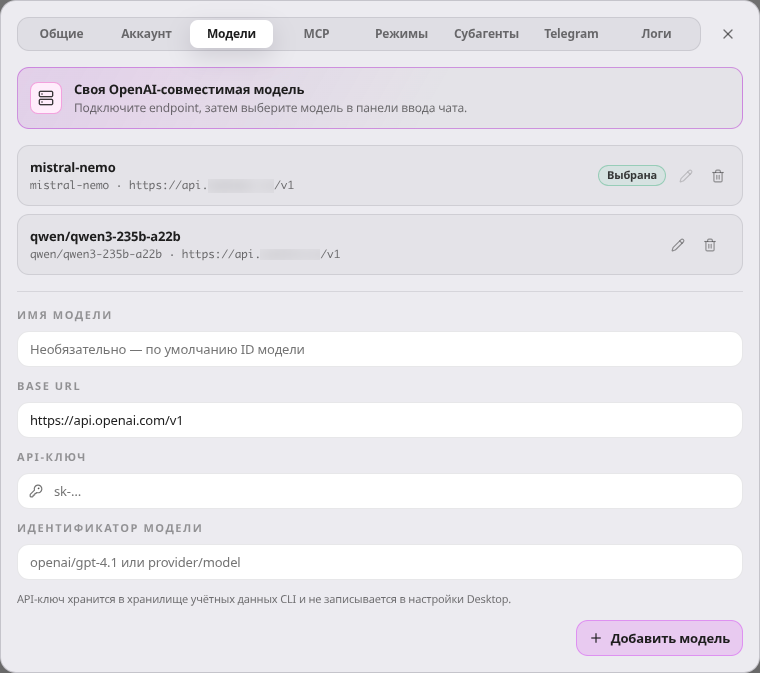Viewport: 760px width, 673px height.
Task: Focus the Имя модели input field
Action: (x=380, y=349)
